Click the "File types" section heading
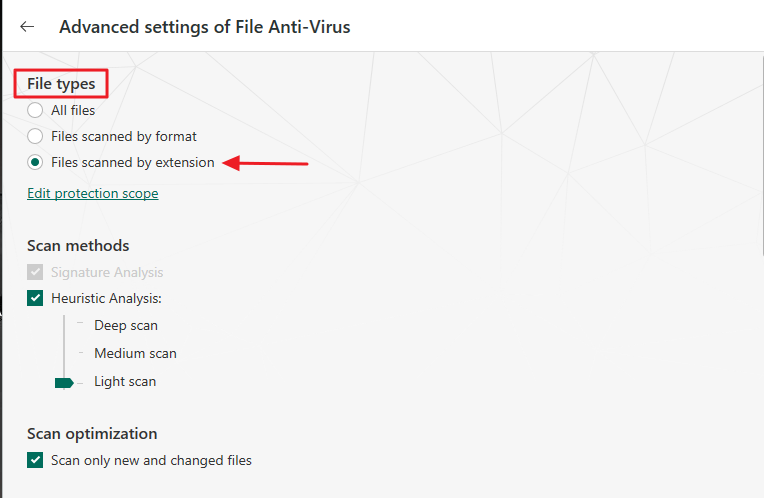 [x=61, y=84]
